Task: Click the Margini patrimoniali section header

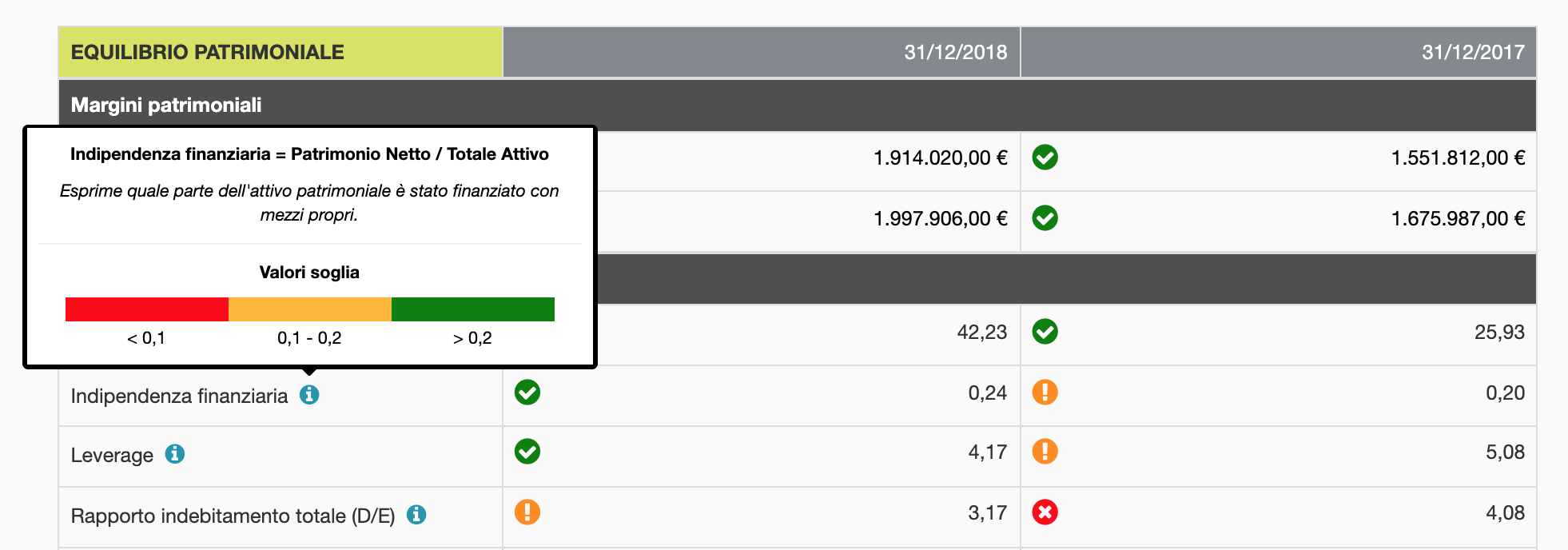Action: coord(166,106)
